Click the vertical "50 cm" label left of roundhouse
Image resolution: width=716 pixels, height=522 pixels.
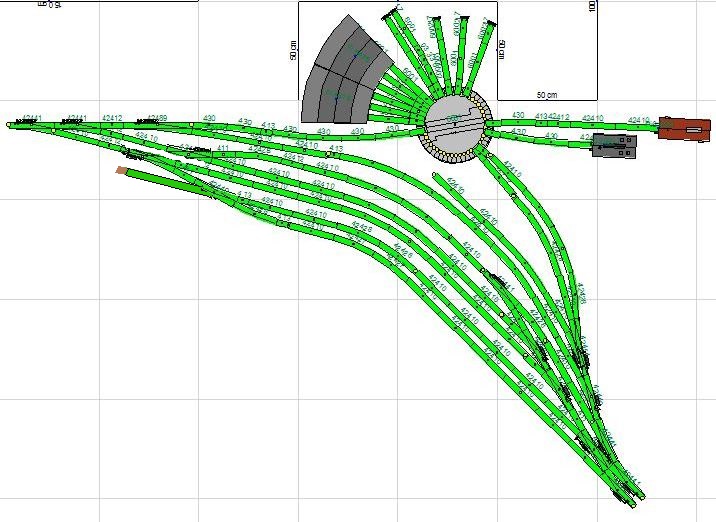coord(294,51)
